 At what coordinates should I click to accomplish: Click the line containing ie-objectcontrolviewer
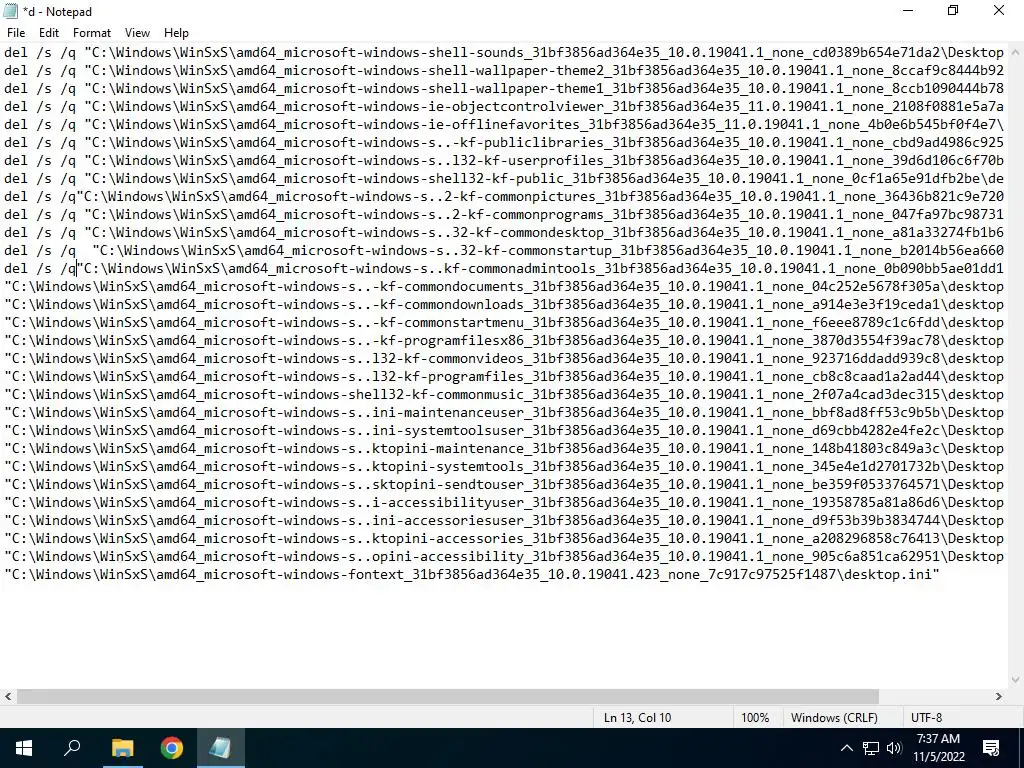(504, 106)
